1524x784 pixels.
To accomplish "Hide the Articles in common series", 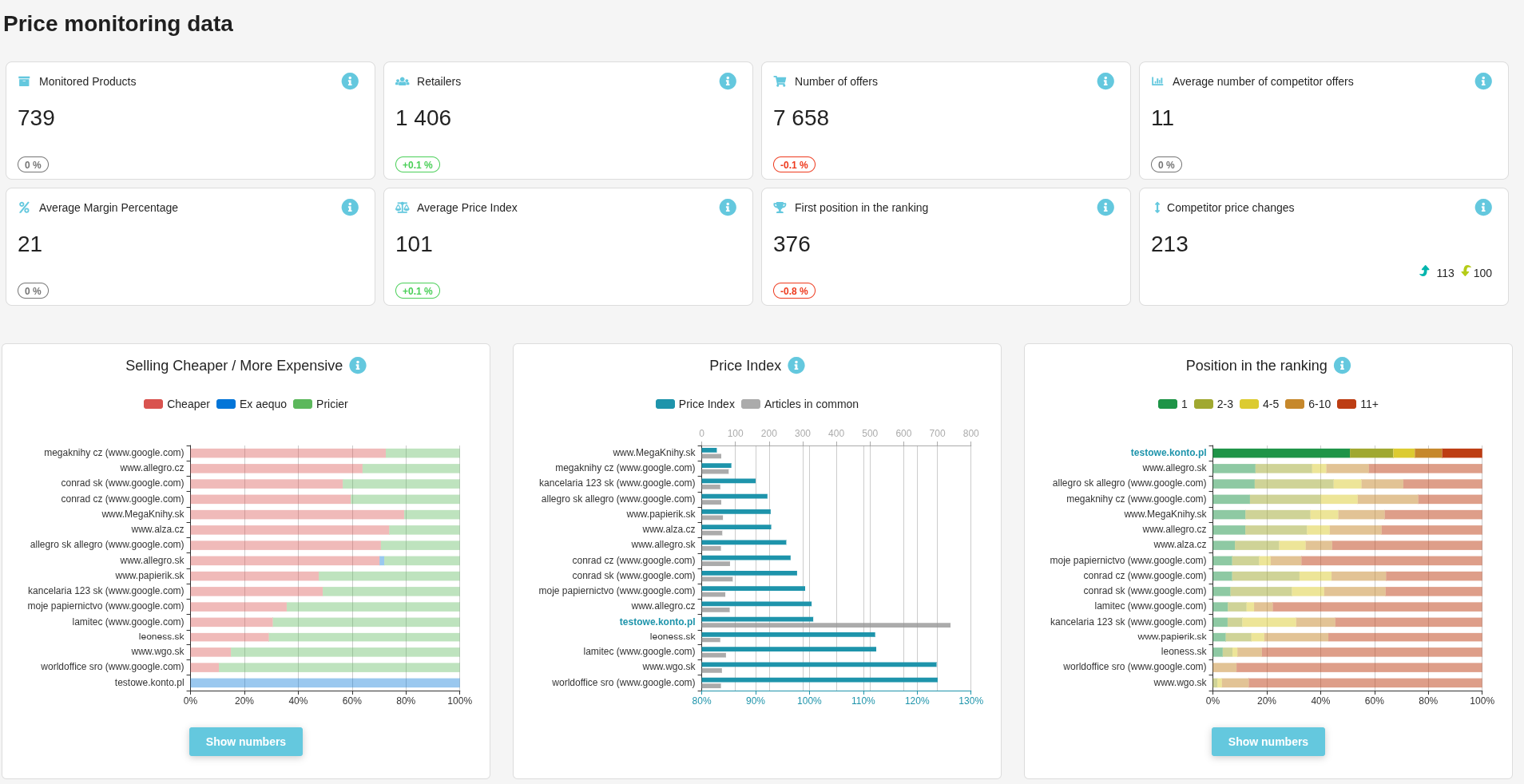I will pos(800,404).
